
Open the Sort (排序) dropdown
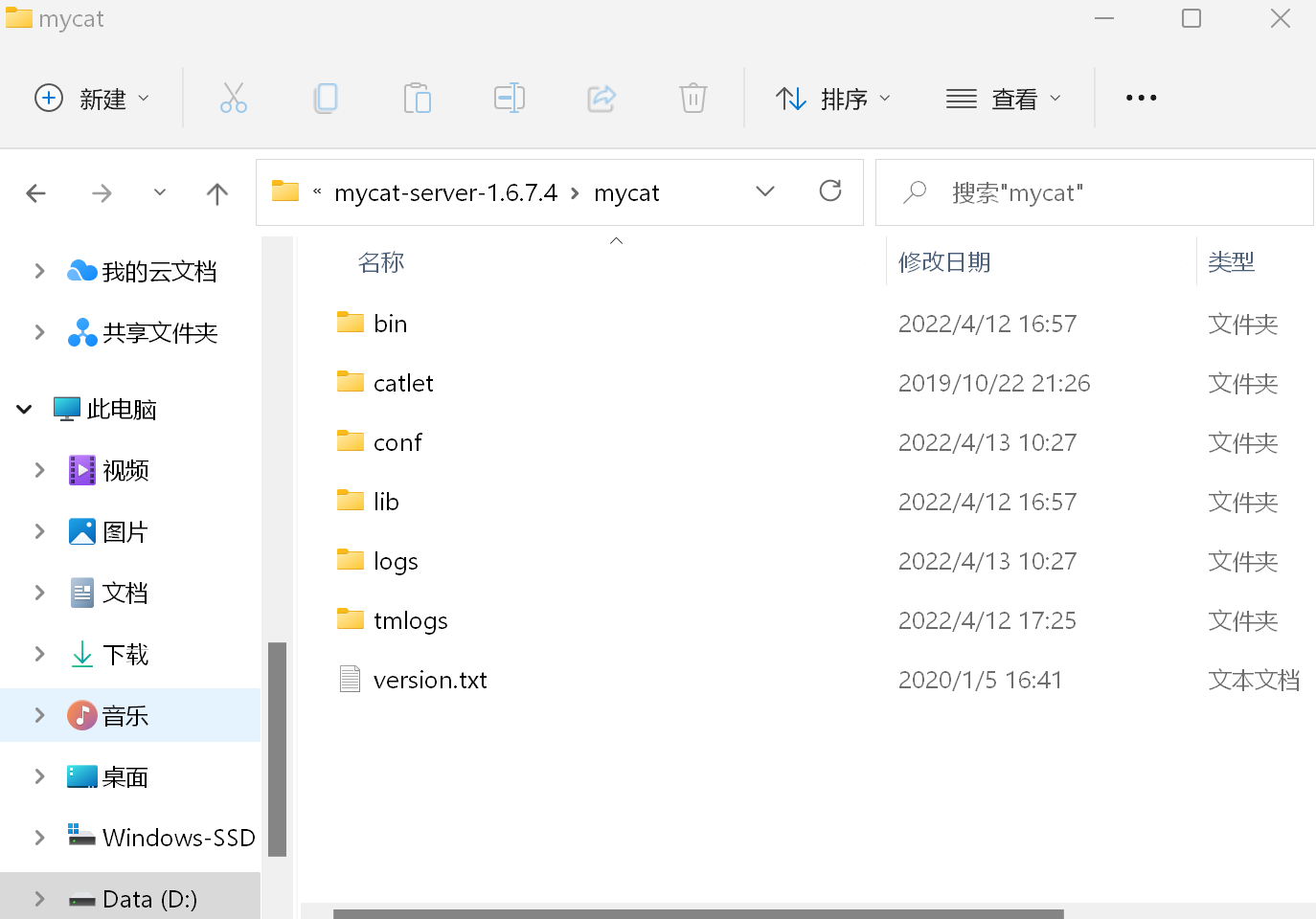(833, 99)
